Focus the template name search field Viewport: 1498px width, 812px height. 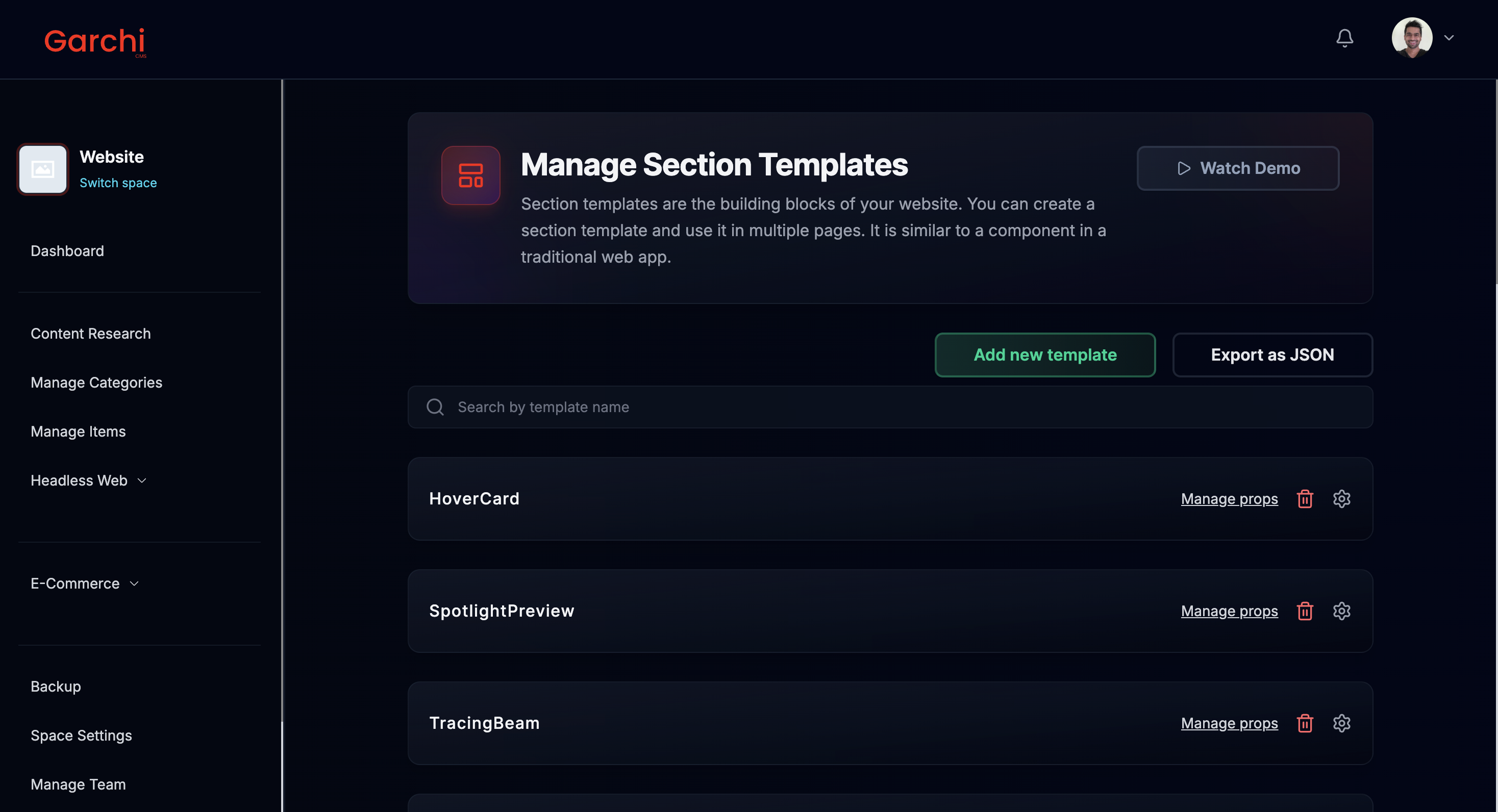(x=890, y=407)
